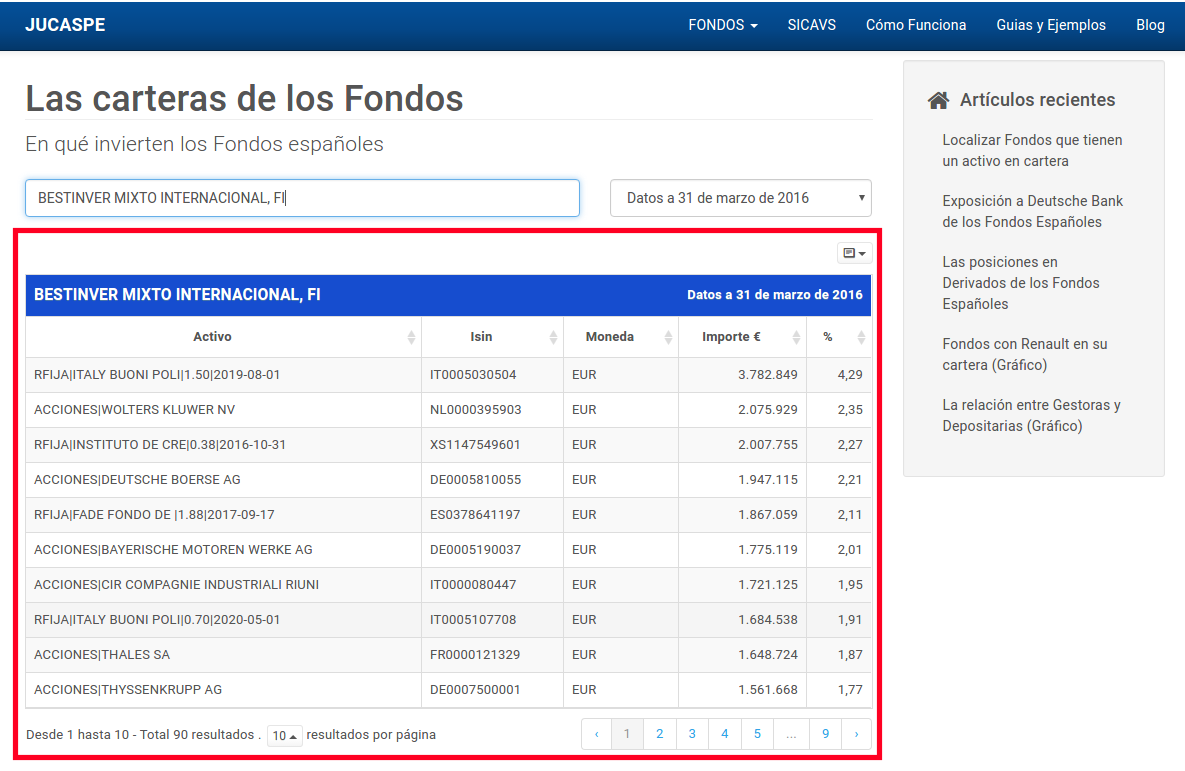Screen dimensions: 1185x771
Task: Click the BESTINVER MIXTO INTERNACIONAL table title
Action: click(x=177, y=295)
